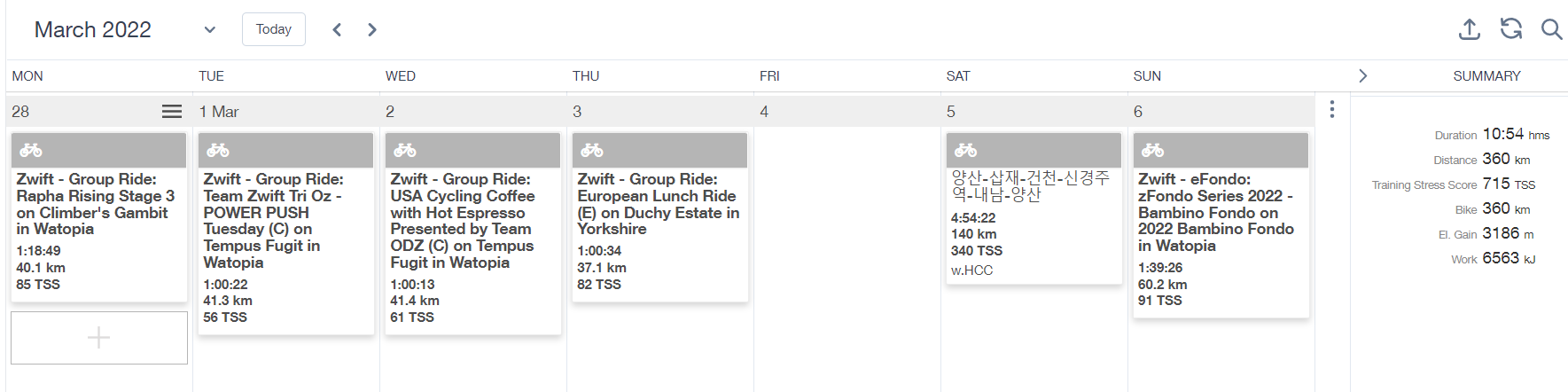Add a workout with the plus box
The image size is (1568, 392).
tap(99, 338)
